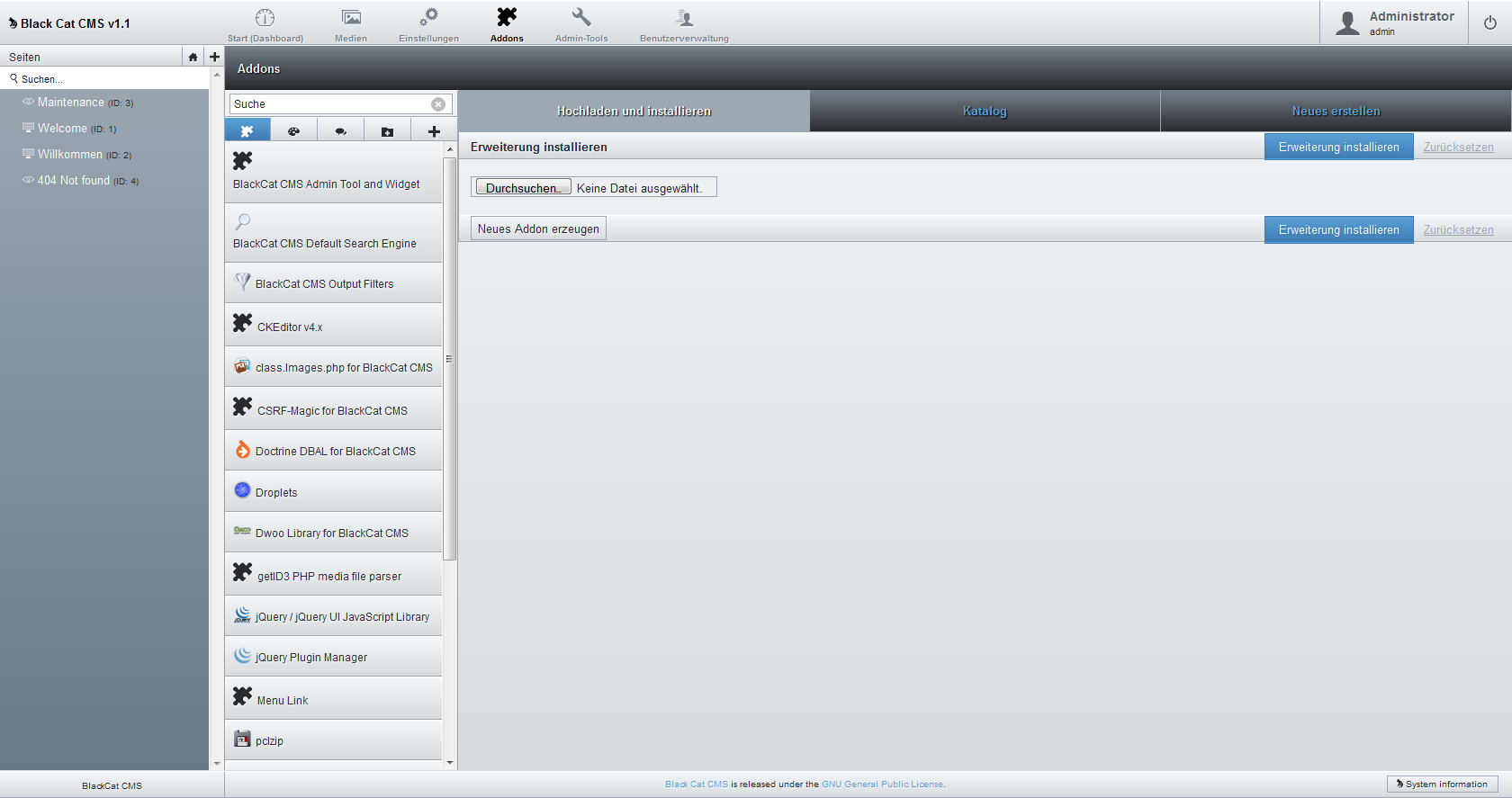Open Start (Dashboard) from top navigation

click(x=265, y=24)
